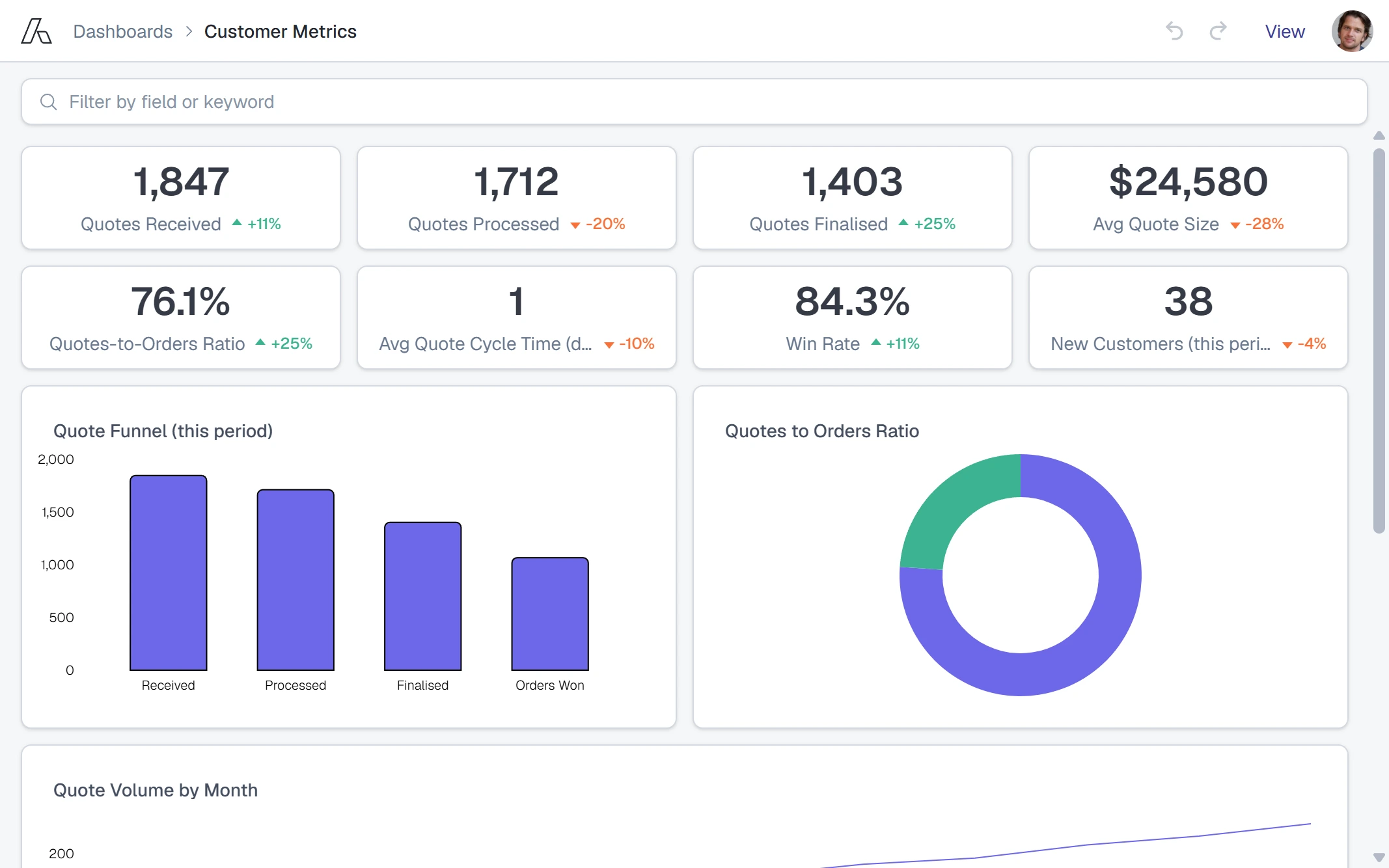Click the Quotes Received label
This screenshot has width=1389, height=868.
[151, 224]
